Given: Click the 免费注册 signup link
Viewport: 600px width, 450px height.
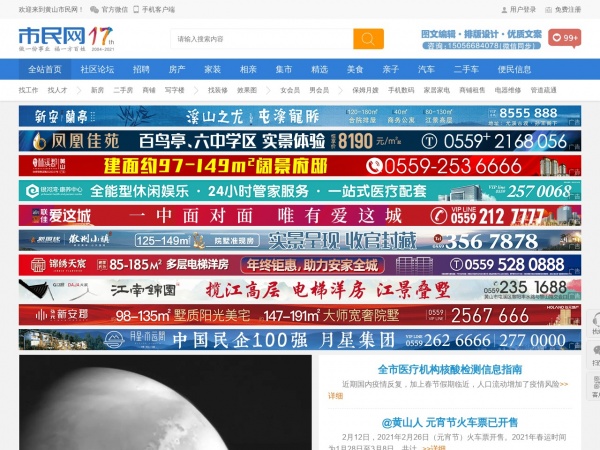Looking at the screenshot, I should tap(568, 10).
